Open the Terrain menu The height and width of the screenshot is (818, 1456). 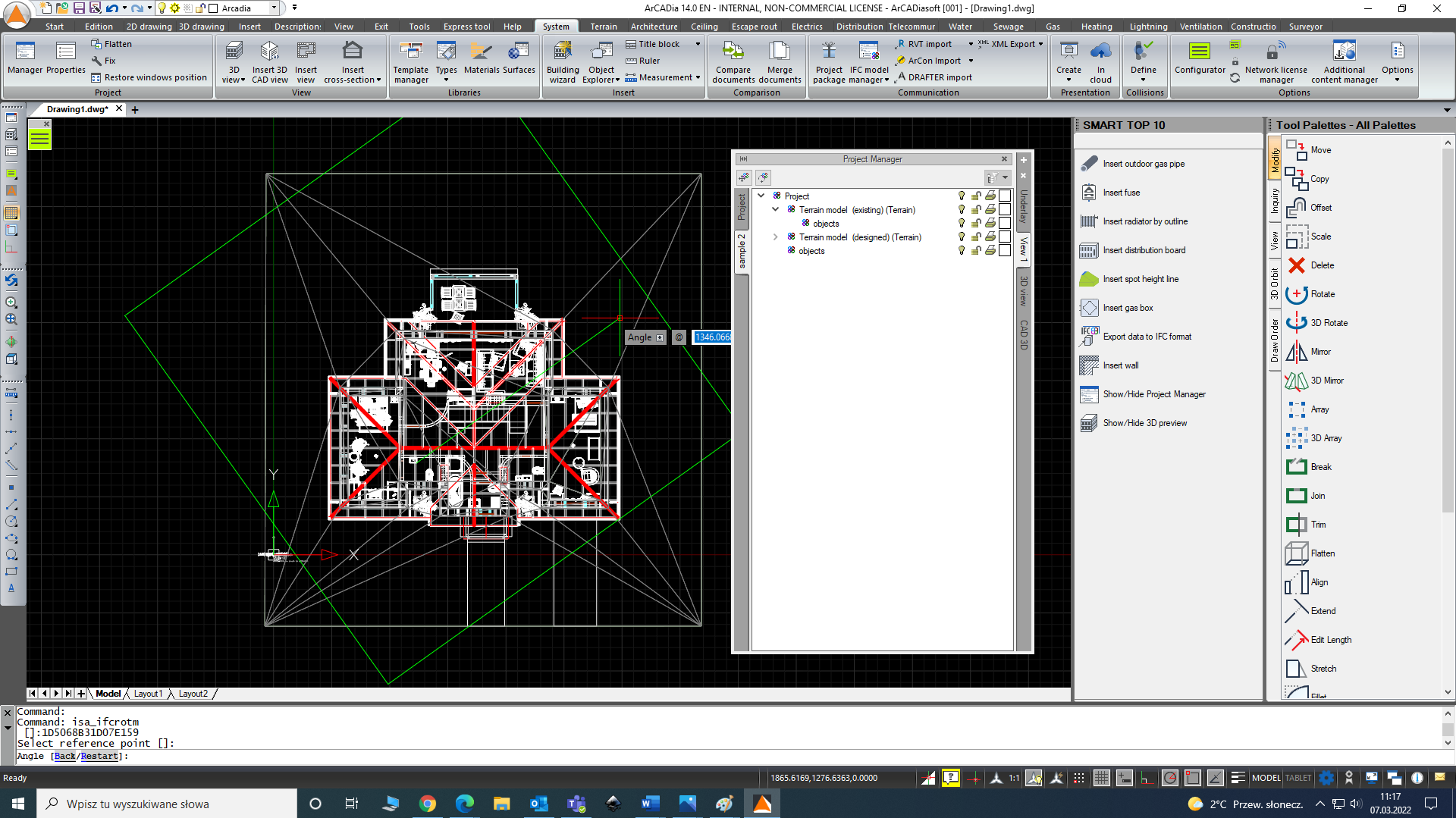pyautogui.click(x=604, y=26)
